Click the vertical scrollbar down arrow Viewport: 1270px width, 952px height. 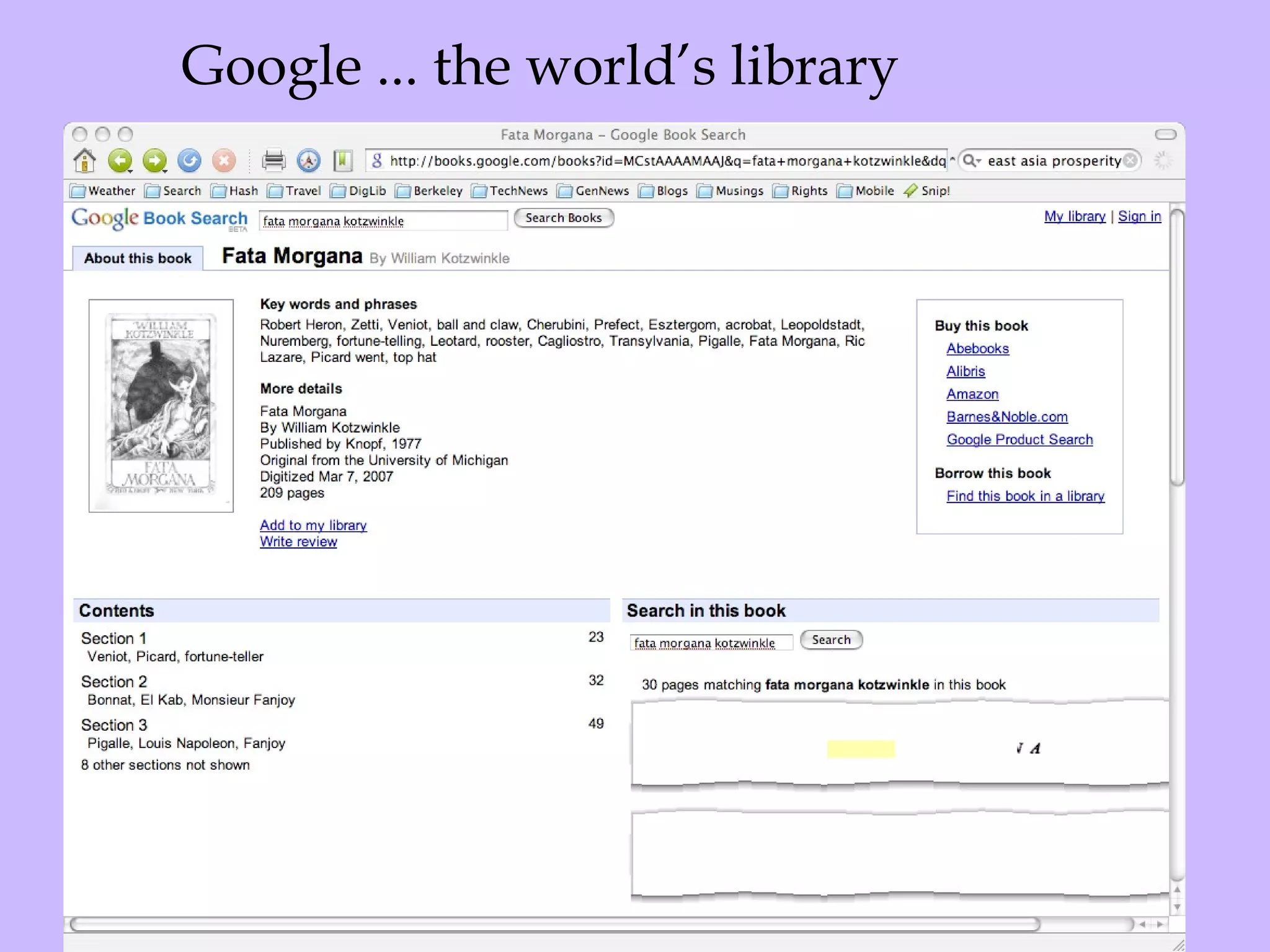pos(1177,908)
